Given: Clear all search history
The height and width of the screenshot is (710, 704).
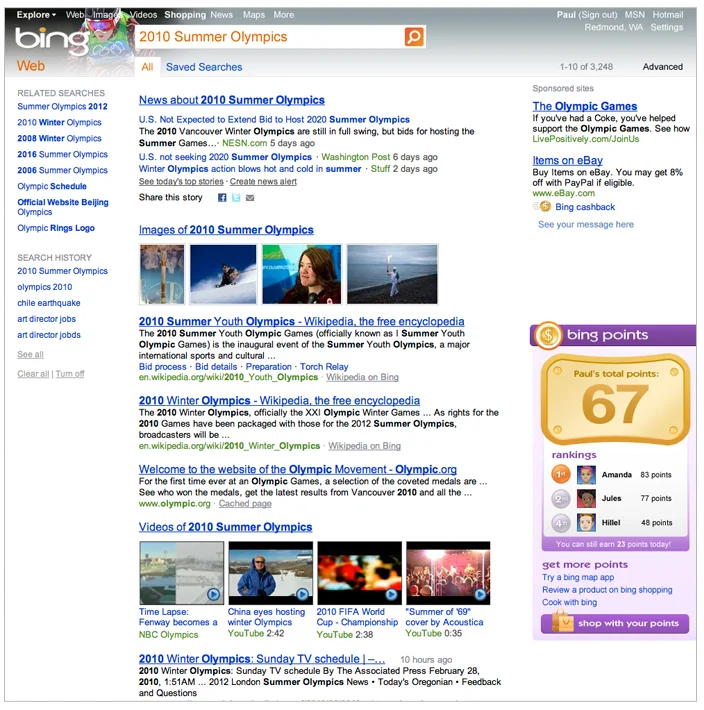Looking at the screenshot, I should tap(33, 374).
